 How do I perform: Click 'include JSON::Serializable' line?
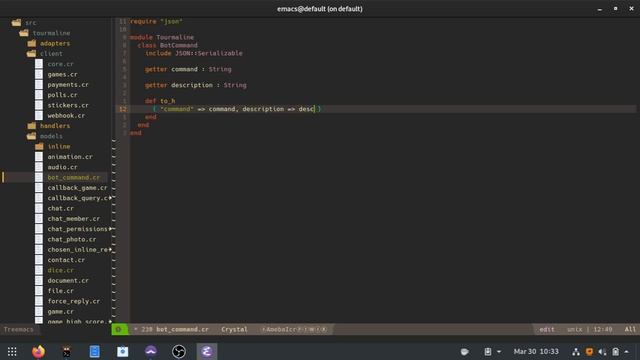coord(193,53)
